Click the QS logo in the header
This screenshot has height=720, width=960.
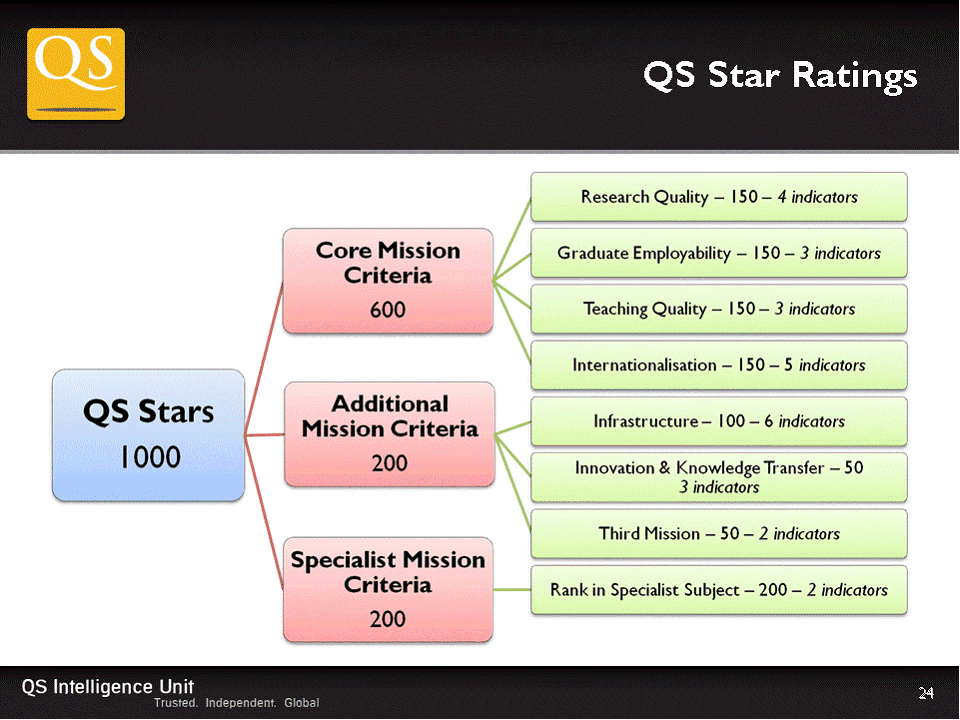(x=76, y=74)
